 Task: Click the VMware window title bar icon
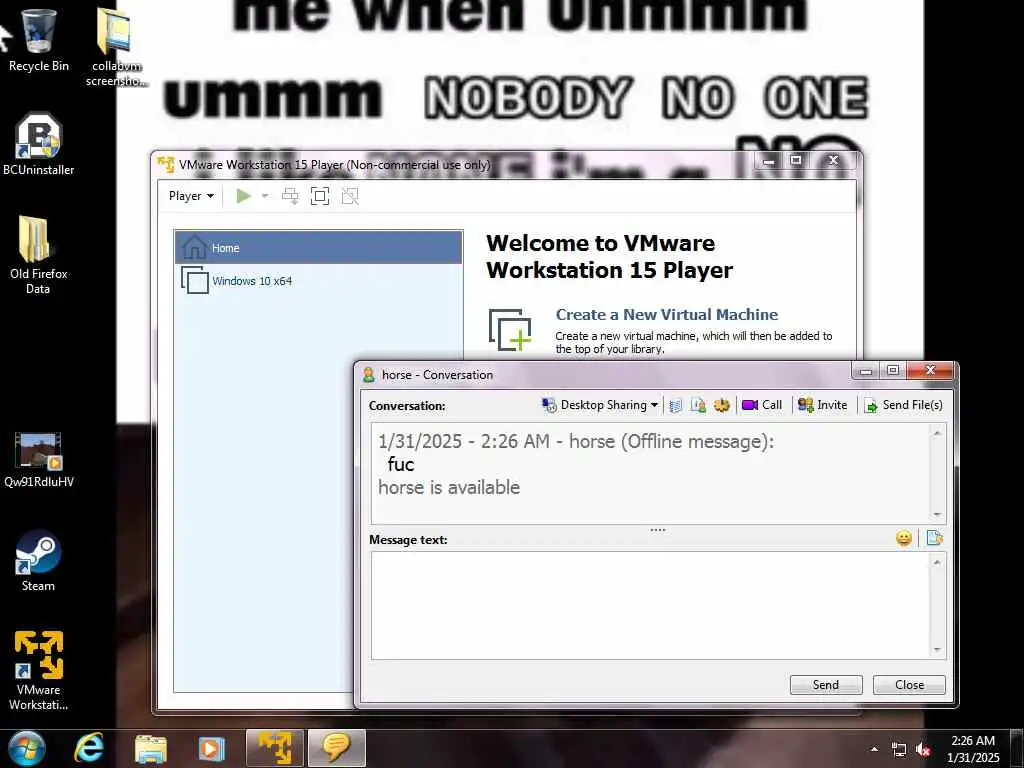pos(166,165)
